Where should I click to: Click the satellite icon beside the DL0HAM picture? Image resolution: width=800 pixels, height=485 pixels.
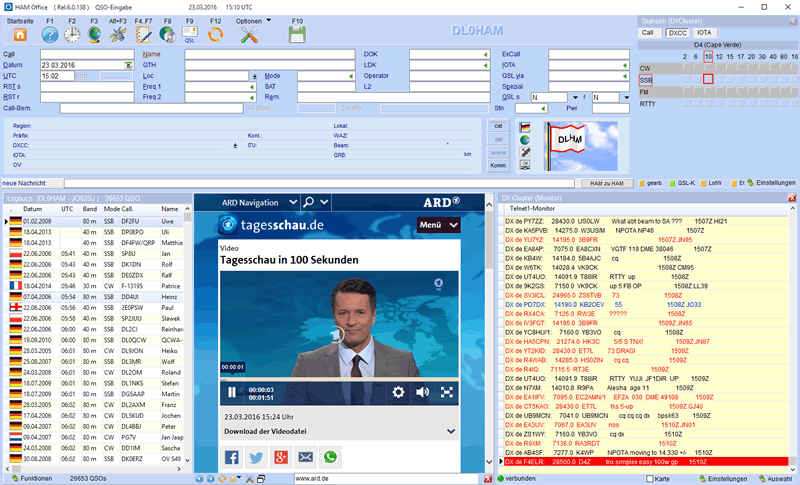525,152
